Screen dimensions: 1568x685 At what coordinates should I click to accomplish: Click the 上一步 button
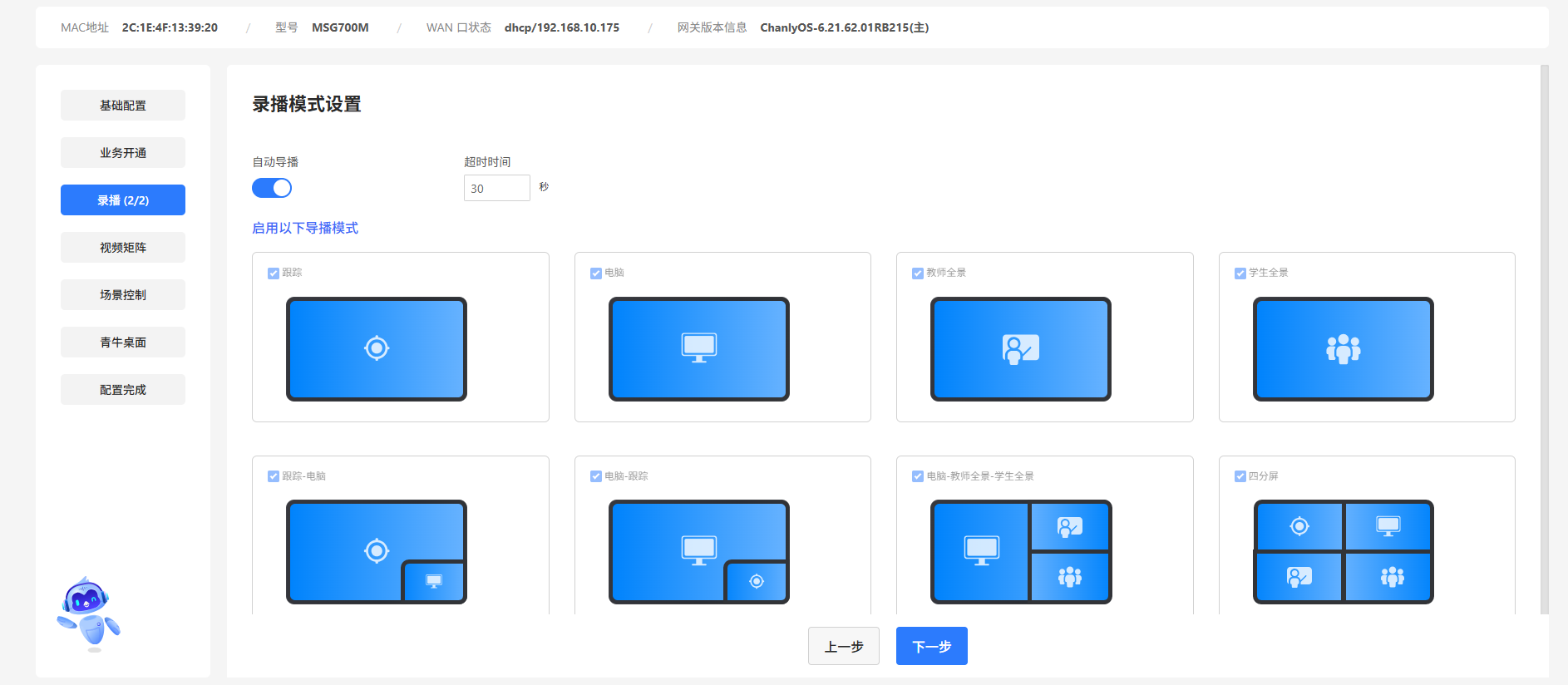[843, 646]
